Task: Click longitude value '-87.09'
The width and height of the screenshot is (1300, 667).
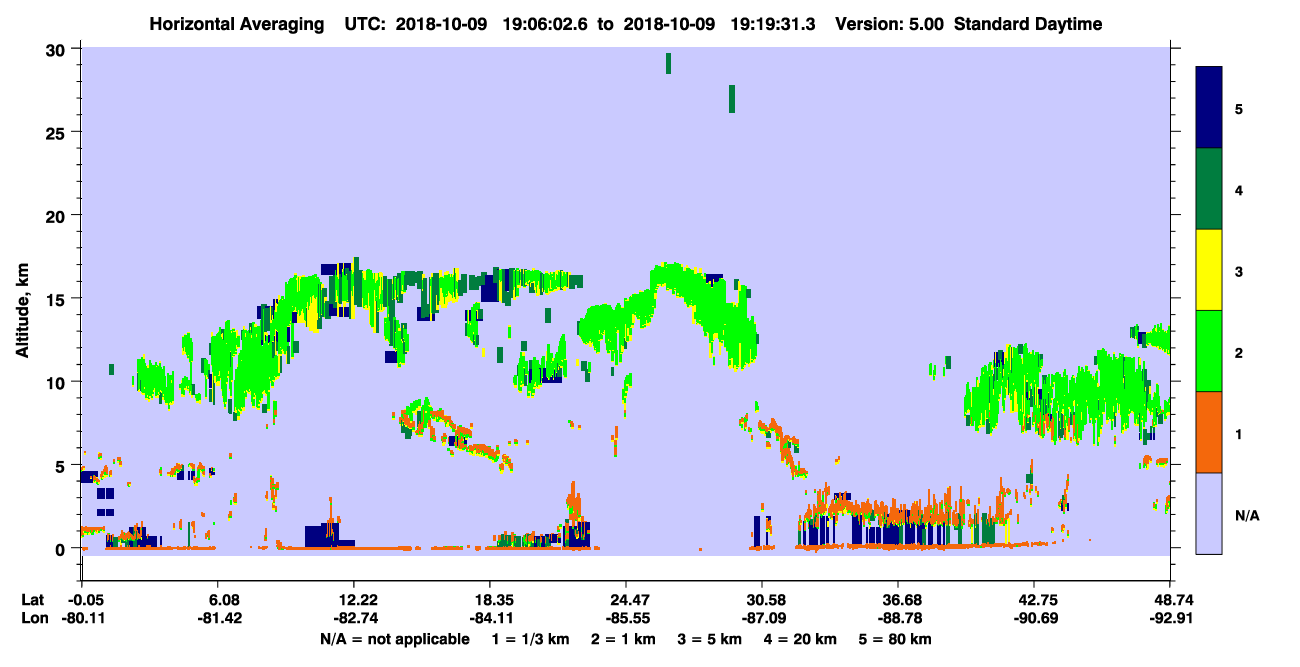Action: pyautogui.click(x=763, y=619)
